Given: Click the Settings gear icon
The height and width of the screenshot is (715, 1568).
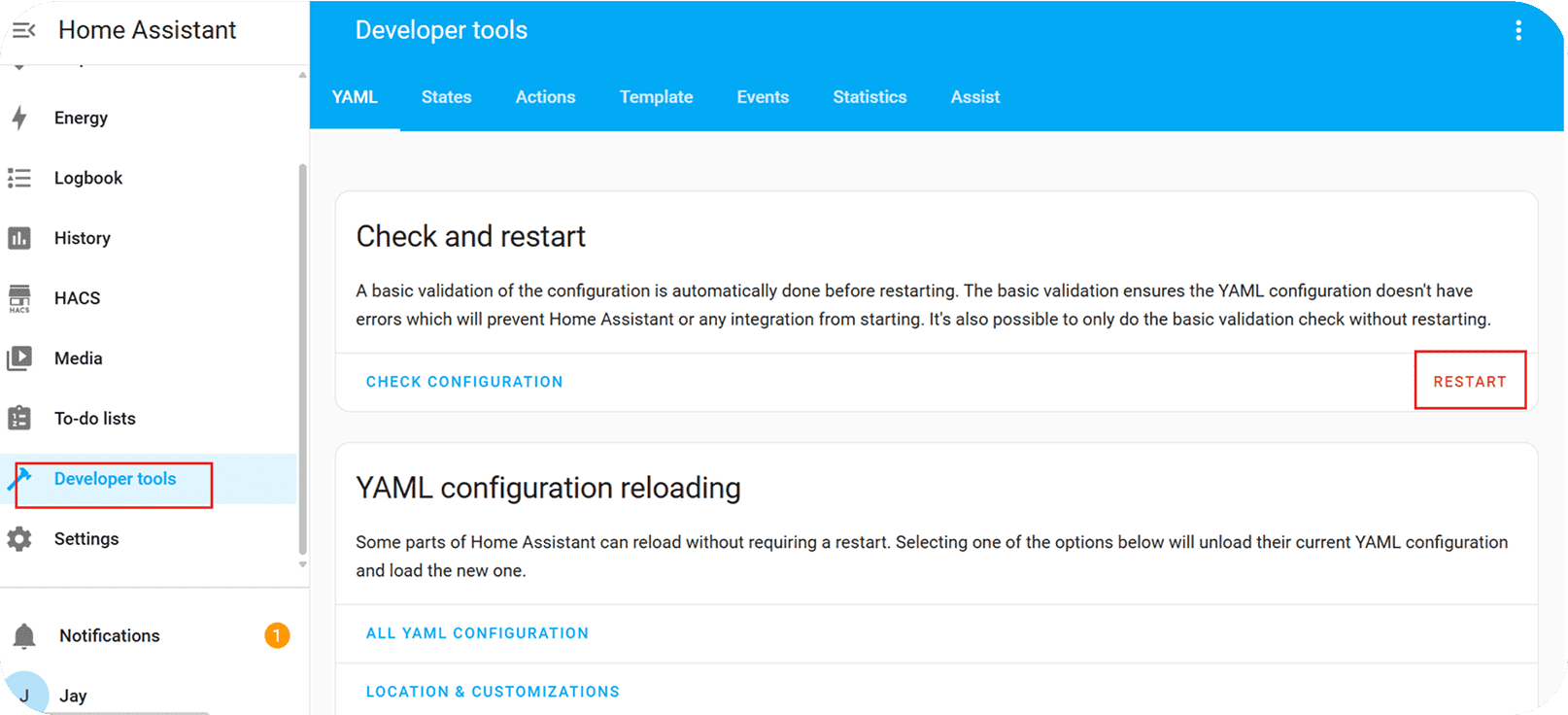Looking at the screenshot, I should point(19,539).
